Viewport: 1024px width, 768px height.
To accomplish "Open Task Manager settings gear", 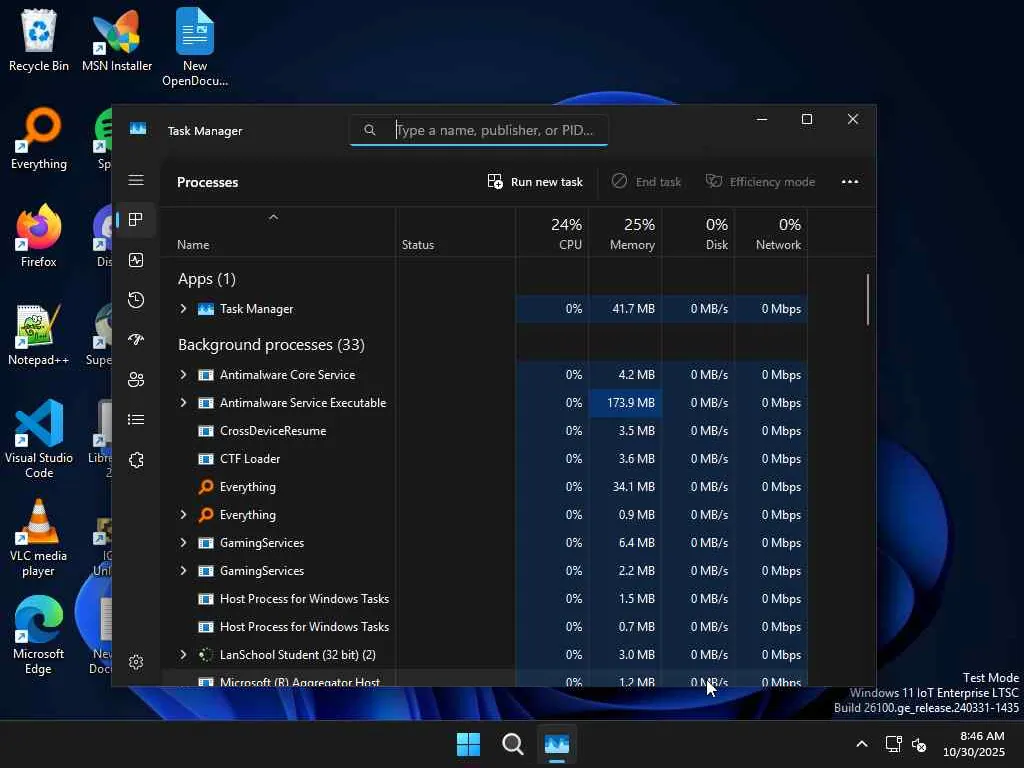I will 136,662.
